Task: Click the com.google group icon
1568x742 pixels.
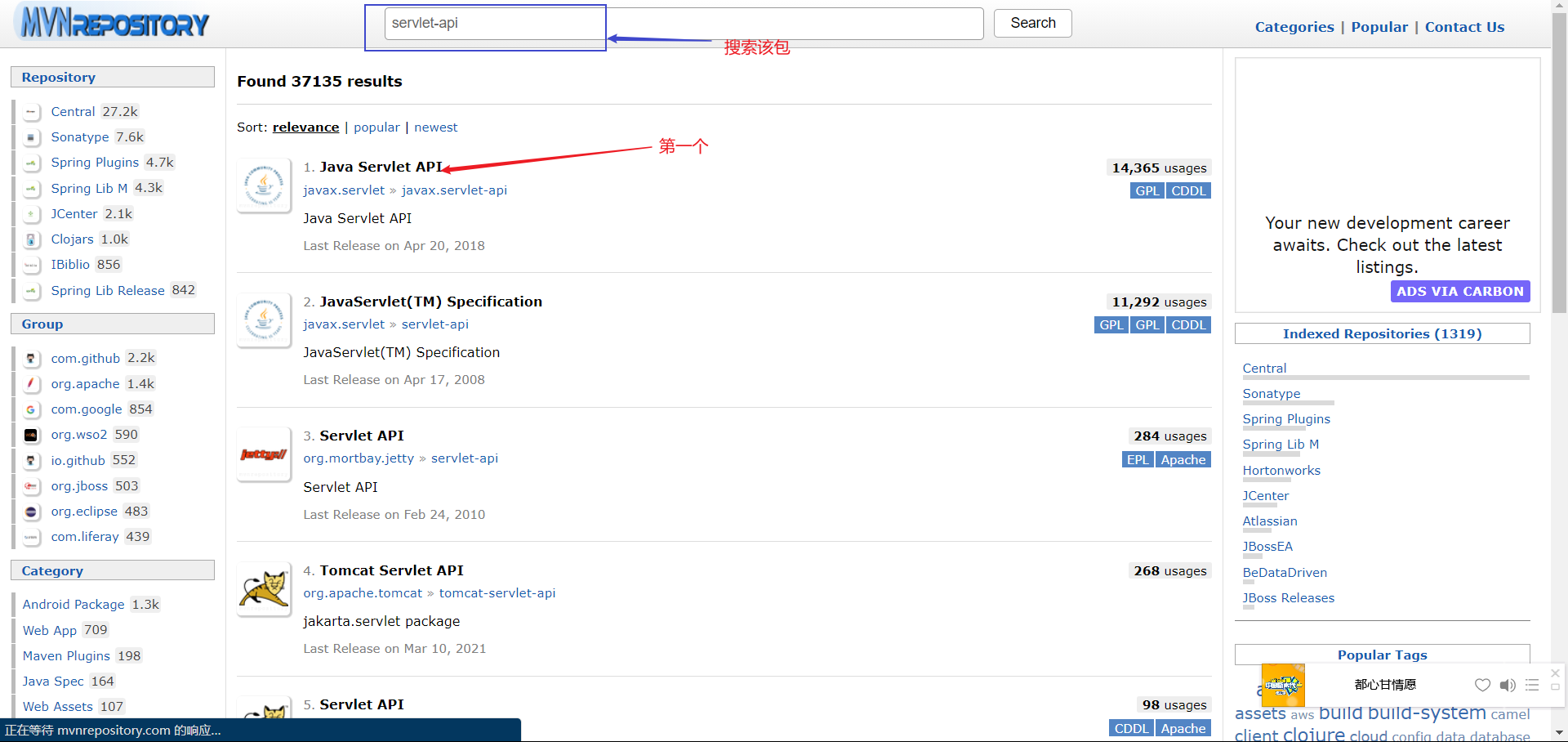Action: [x=32, y=409]
